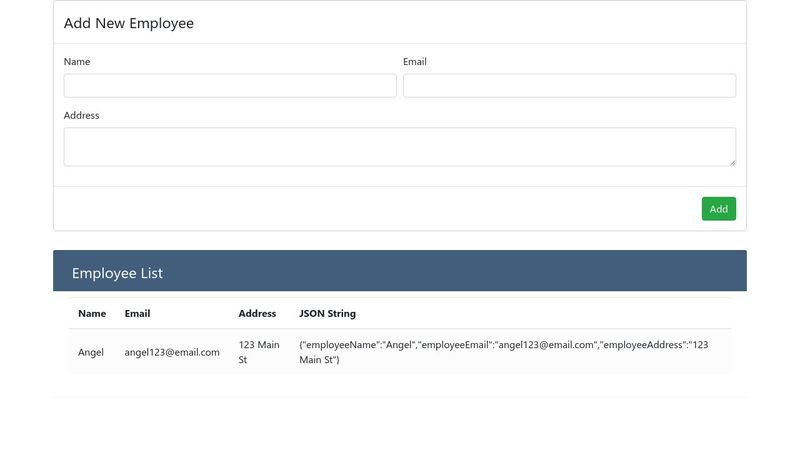The width and height of the screenshot is (800, 450).
Task: Click the Address label above the textarea
Action: click(x=81, y=116)
